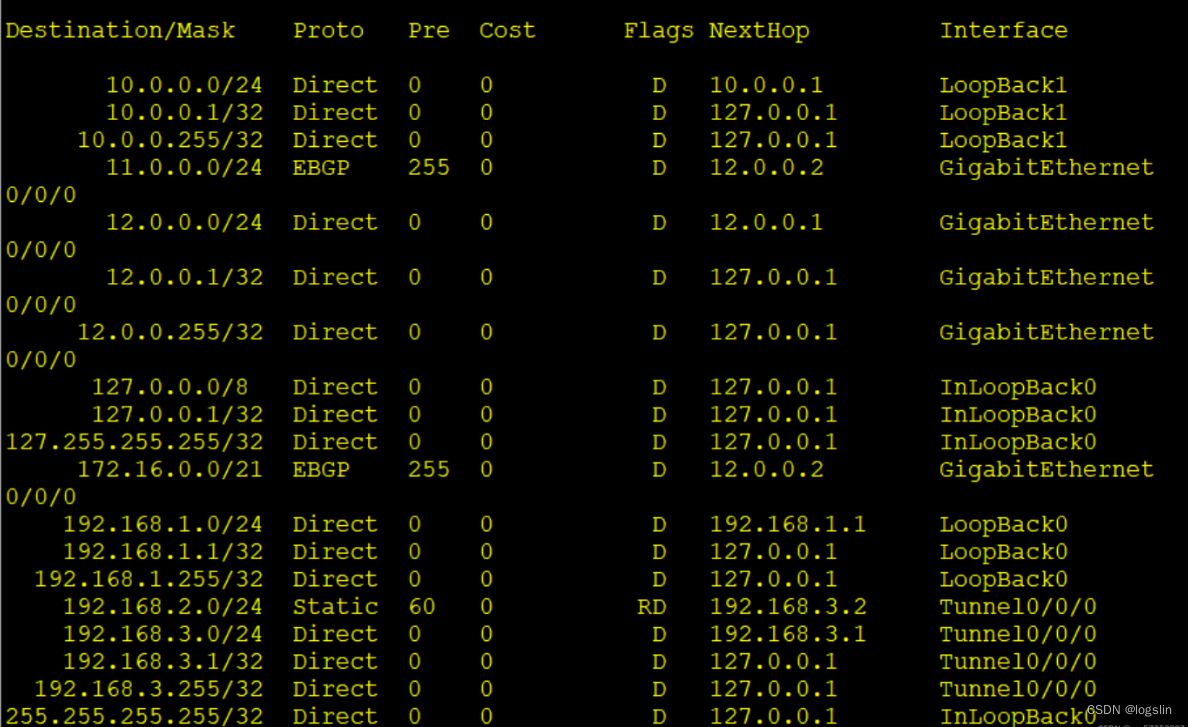
Task: Click Tunnel0/0/0 in 192.168.3.255/32 row
Action: (1018, 689)
